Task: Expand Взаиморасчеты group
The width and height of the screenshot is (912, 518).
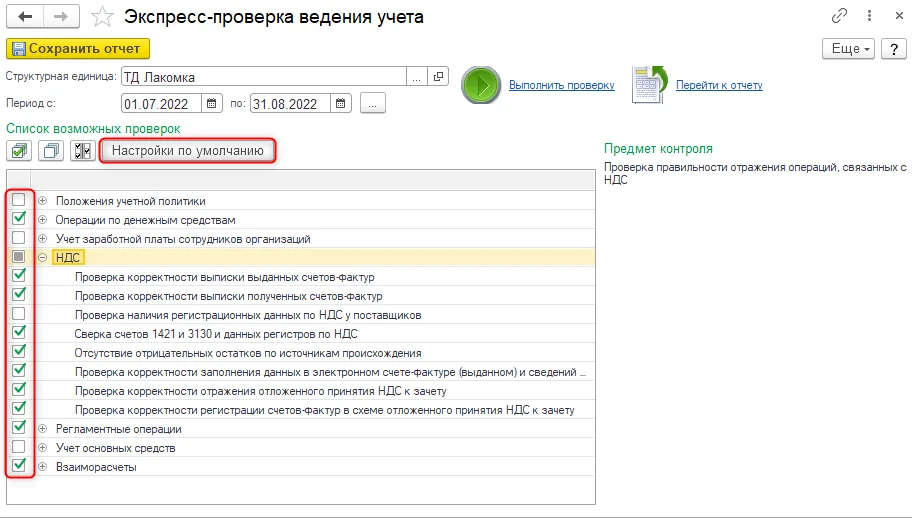Action: [42, 467]
